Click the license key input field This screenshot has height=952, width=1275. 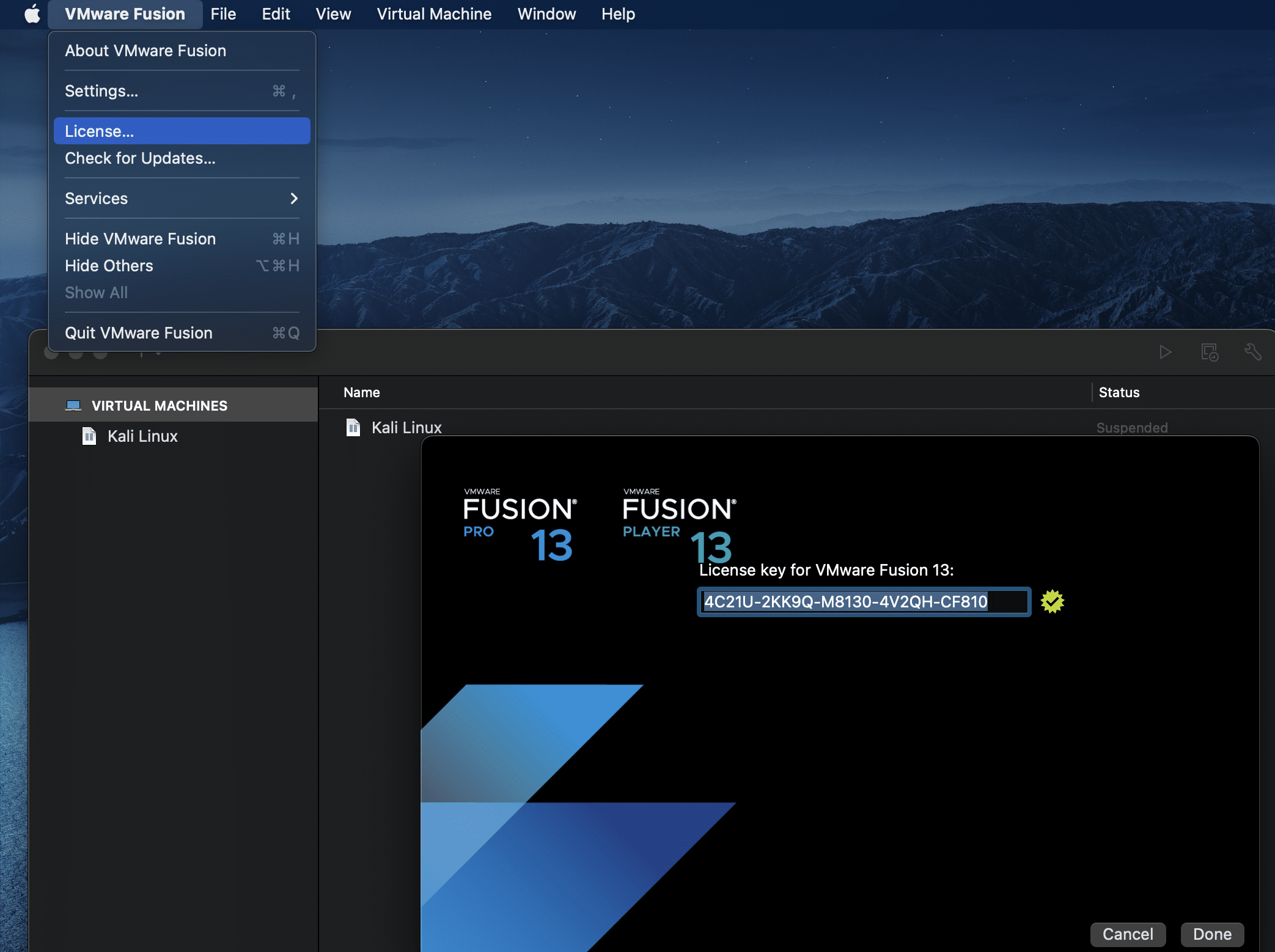pyautogui.click(x=863, y=602)
